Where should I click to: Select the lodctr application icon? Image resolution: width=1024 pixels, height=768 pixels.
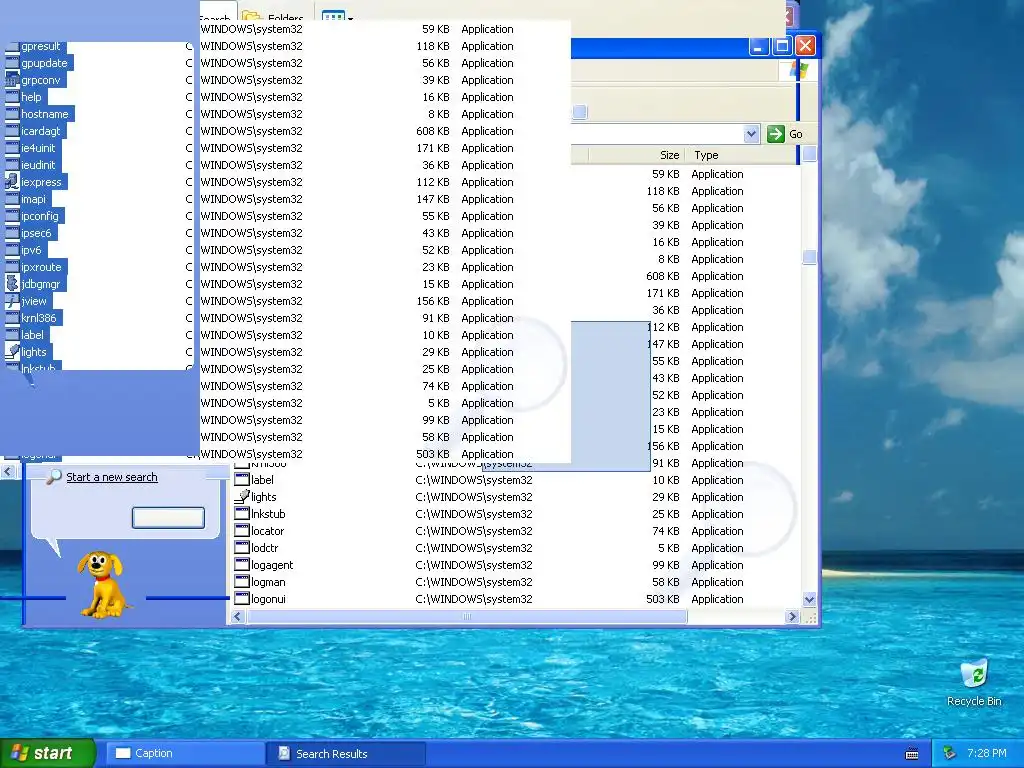point(242,548)
